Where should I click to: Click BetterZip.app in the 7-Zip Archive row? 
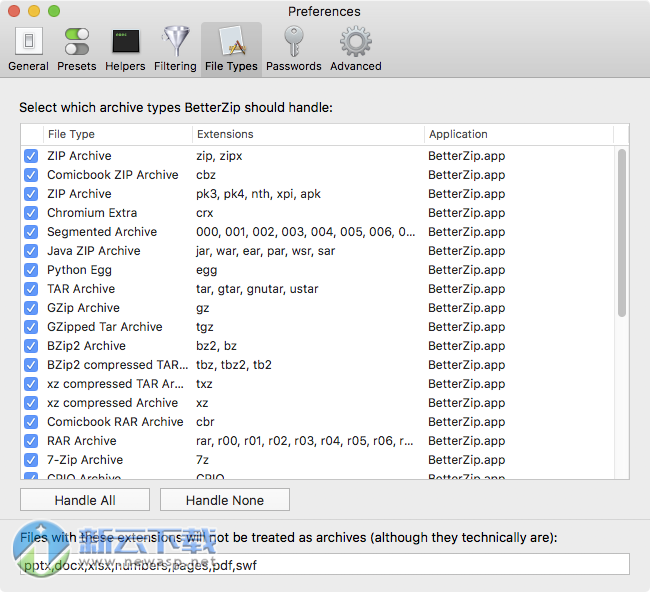click(467, 460)
